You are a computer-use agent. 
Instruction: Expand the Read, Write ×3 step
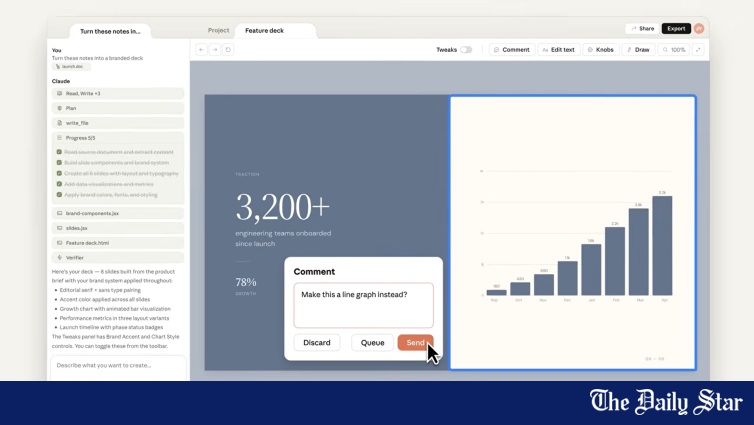(x=118, y=93)
